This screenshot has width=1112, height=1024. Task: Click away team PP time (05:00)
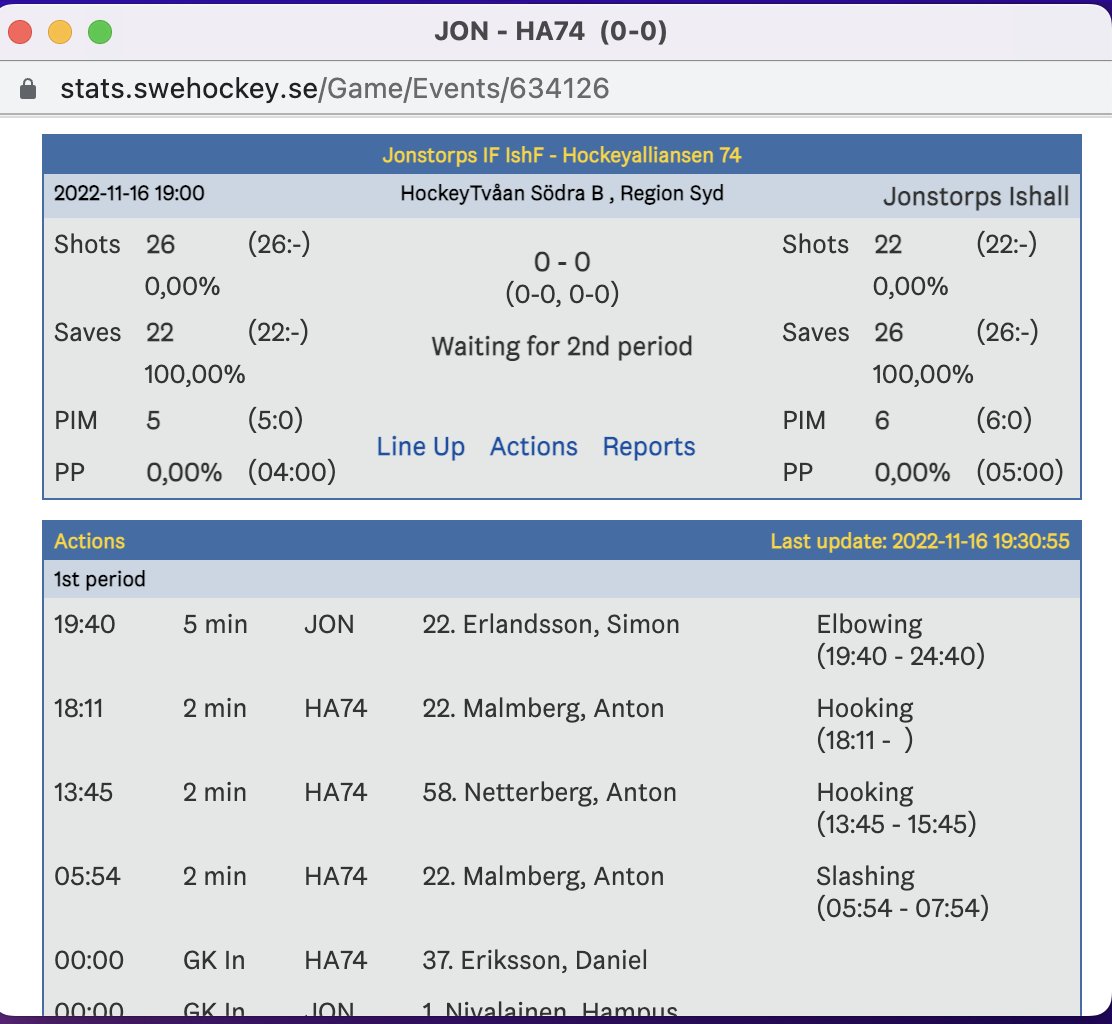(x=1020, y=472)
